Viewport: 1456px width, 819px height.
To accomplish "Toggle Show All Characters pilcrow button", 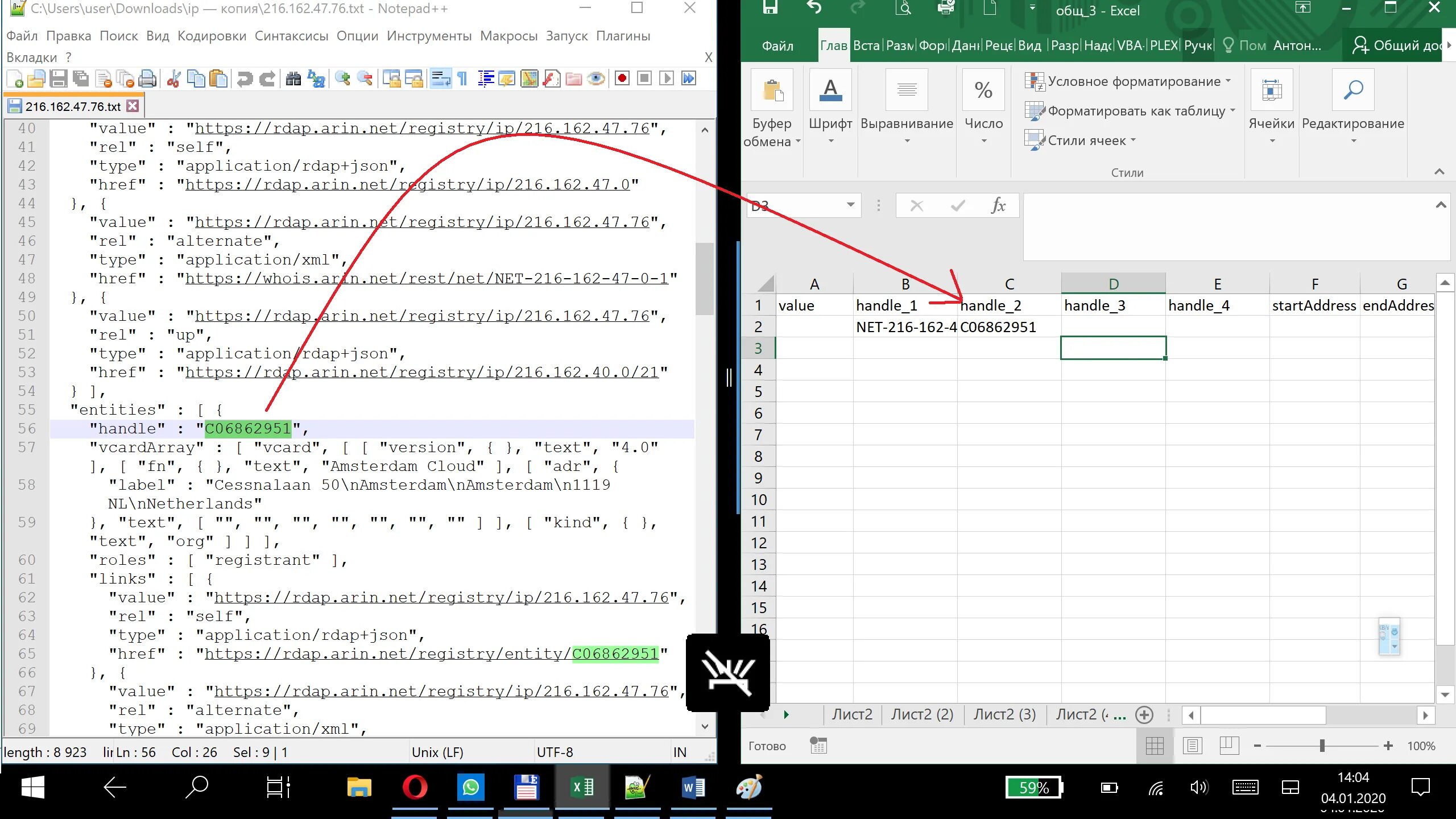I will [x=462, y=78].
